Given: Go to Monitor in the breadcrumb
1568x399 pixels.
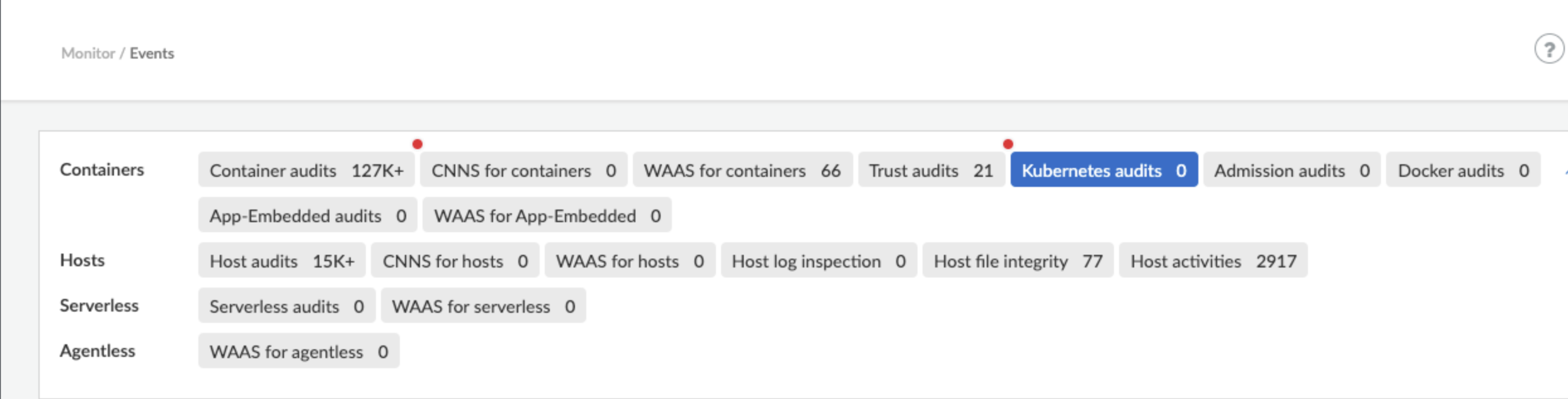Looking at the screenshot, I should [88, 53].
